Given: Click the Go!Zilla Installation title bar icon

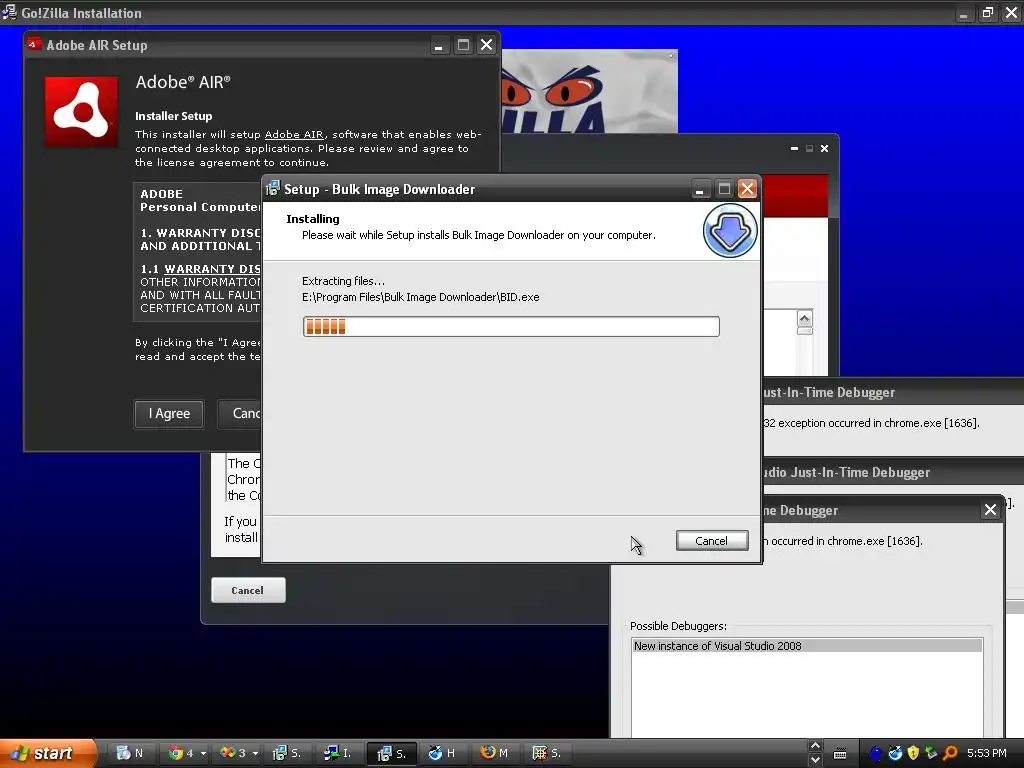Looking at the screenshot, I should point(9,12).
